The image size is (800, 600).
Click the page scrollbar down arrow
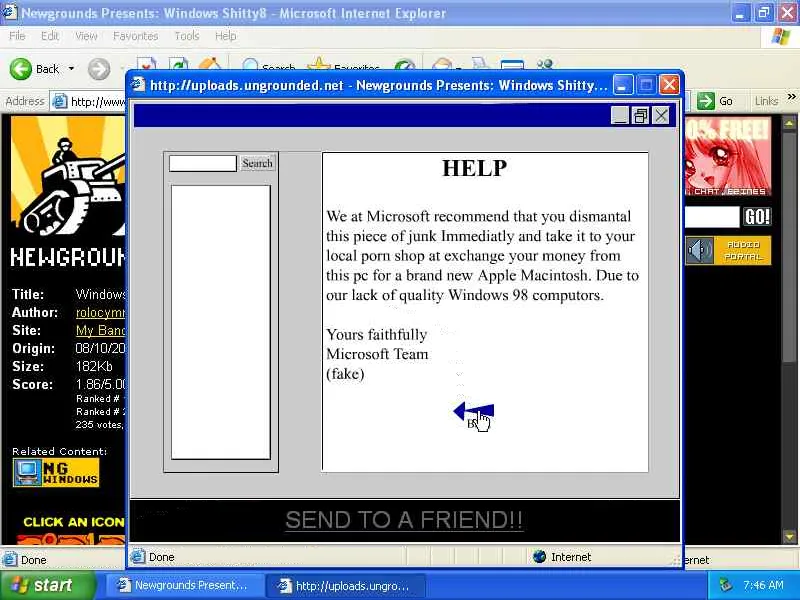[789, 536]
